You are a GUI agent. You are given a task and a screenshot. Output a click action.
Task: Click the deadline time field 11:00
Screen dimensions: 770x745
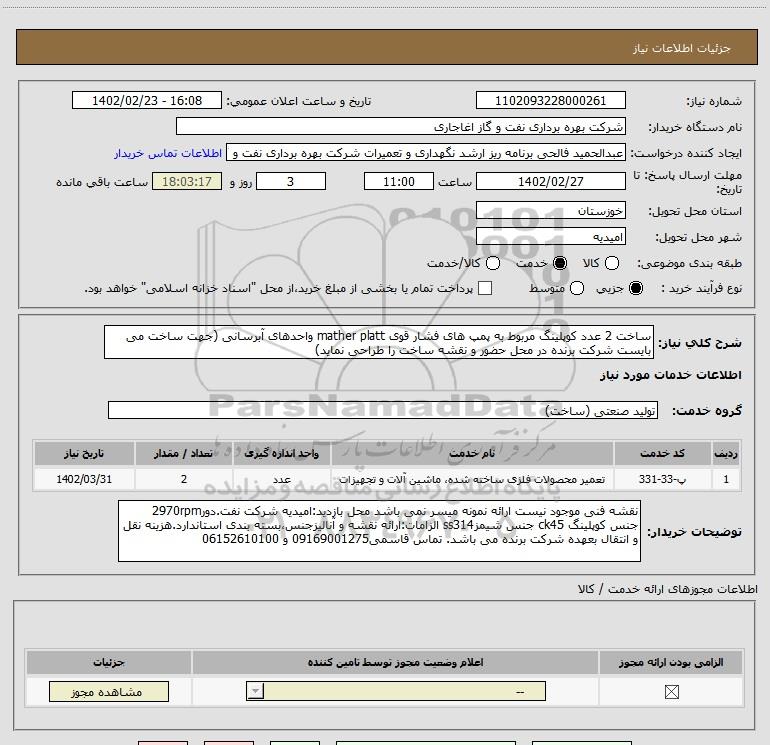tap(399, 182)
